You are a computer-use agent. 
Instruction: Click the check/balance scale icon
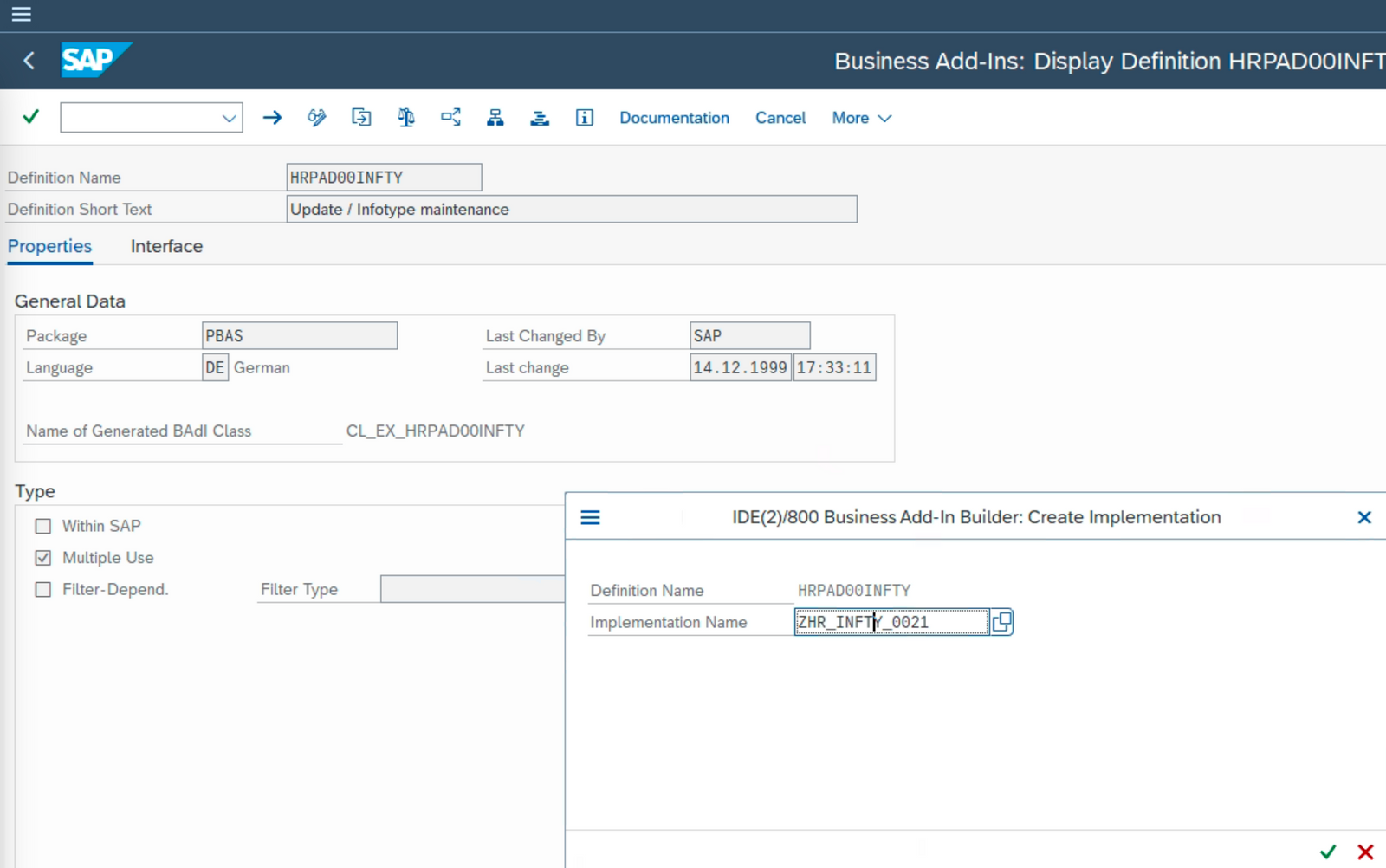coord(405,117)
